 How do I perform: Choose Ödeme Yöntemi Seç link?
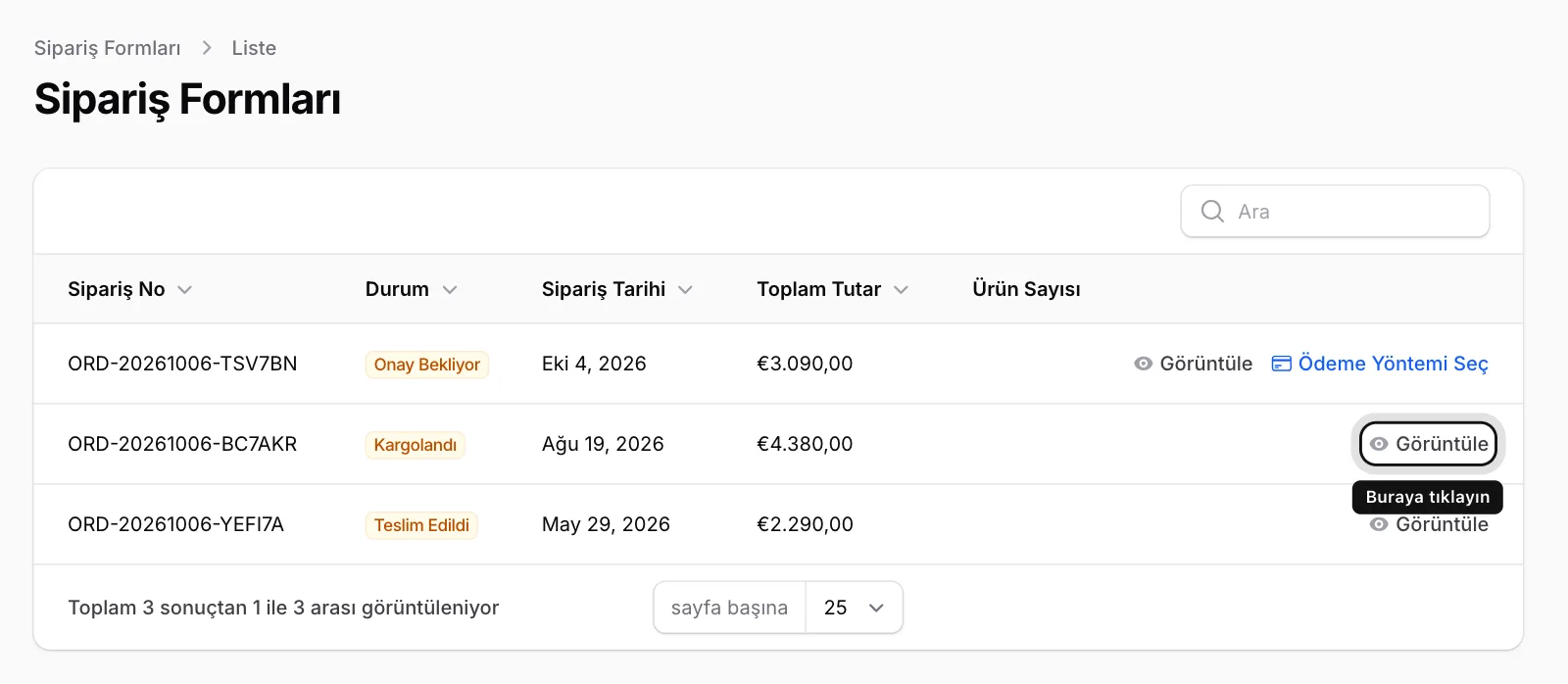pos(1380,364)
